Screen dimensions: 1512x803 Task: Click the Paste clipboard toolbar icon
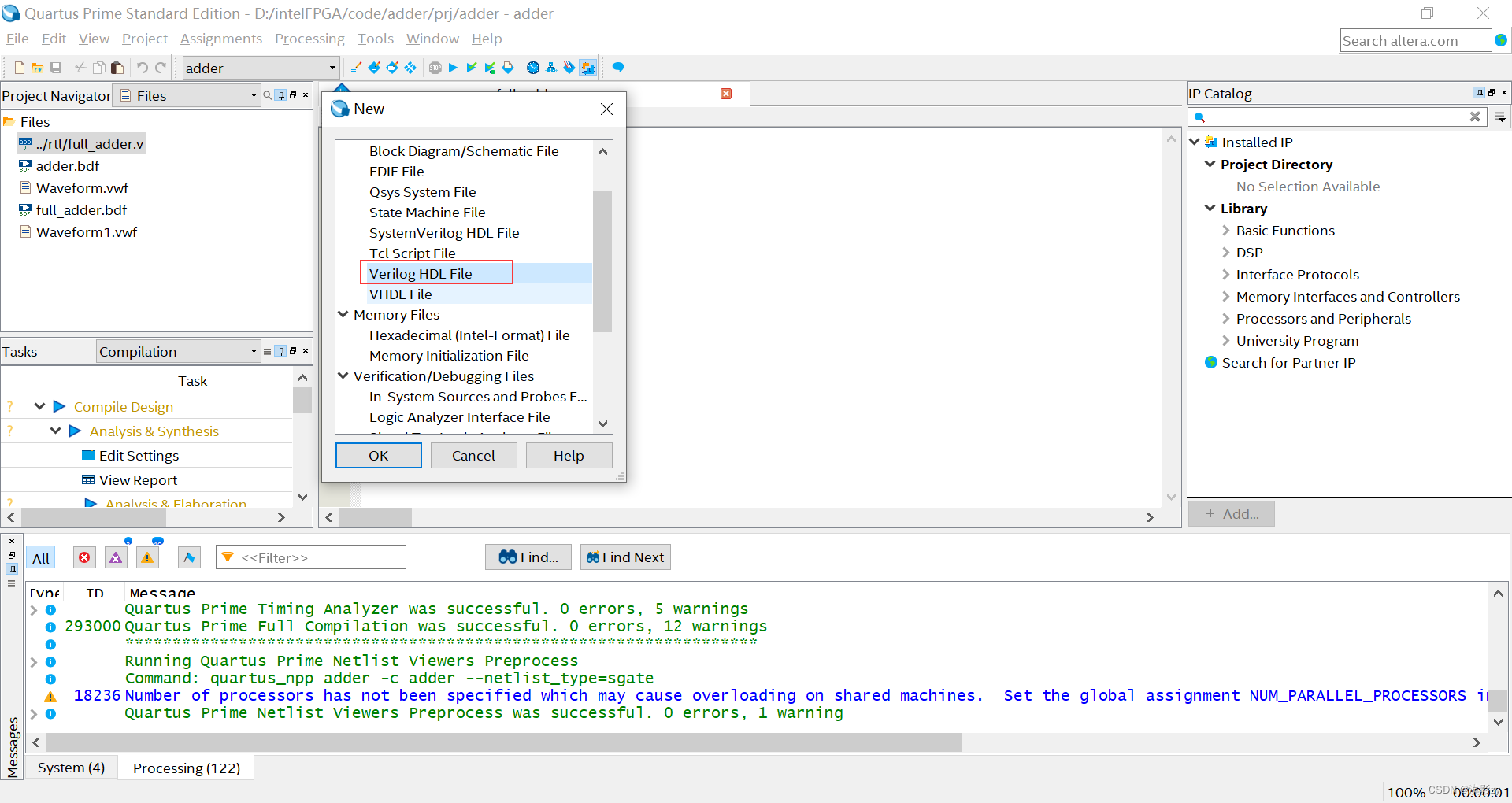[117, 68]
